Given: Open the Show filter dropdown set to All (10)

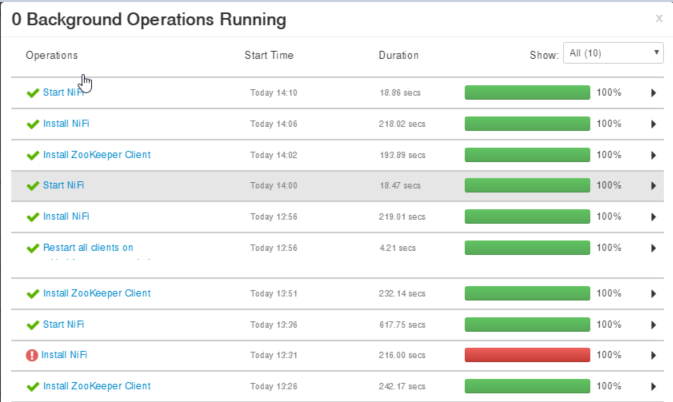Looking at the screenshot, I should tap(613, 53).
